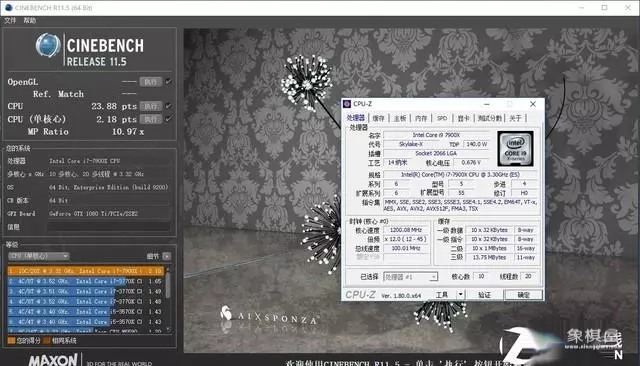Minimize the Cinebench window
The image size is (640, 366).
(x=581, y=7)
